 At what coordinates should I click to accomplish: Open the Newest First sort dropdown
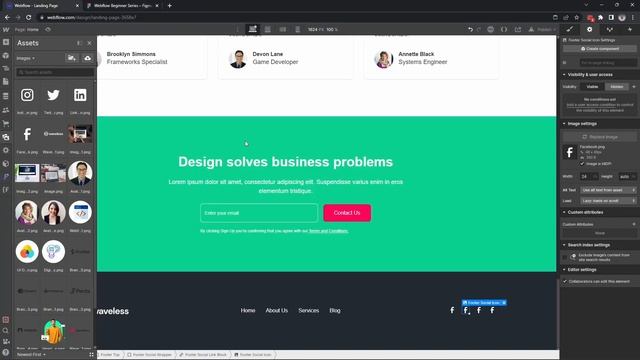pyautogui.click(x=31, y=355)
